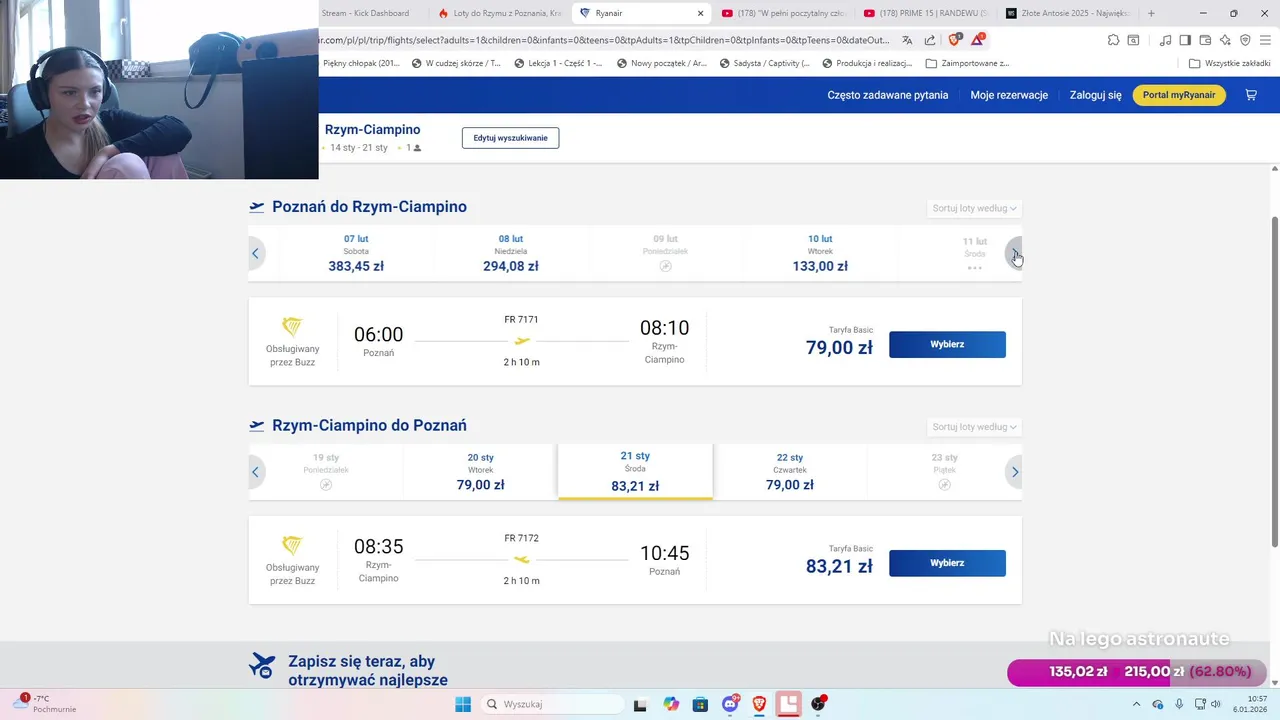The height and width of the screenshot is (720, 1280).
Task: Open the browser main menu
Action: point(1265,40)
